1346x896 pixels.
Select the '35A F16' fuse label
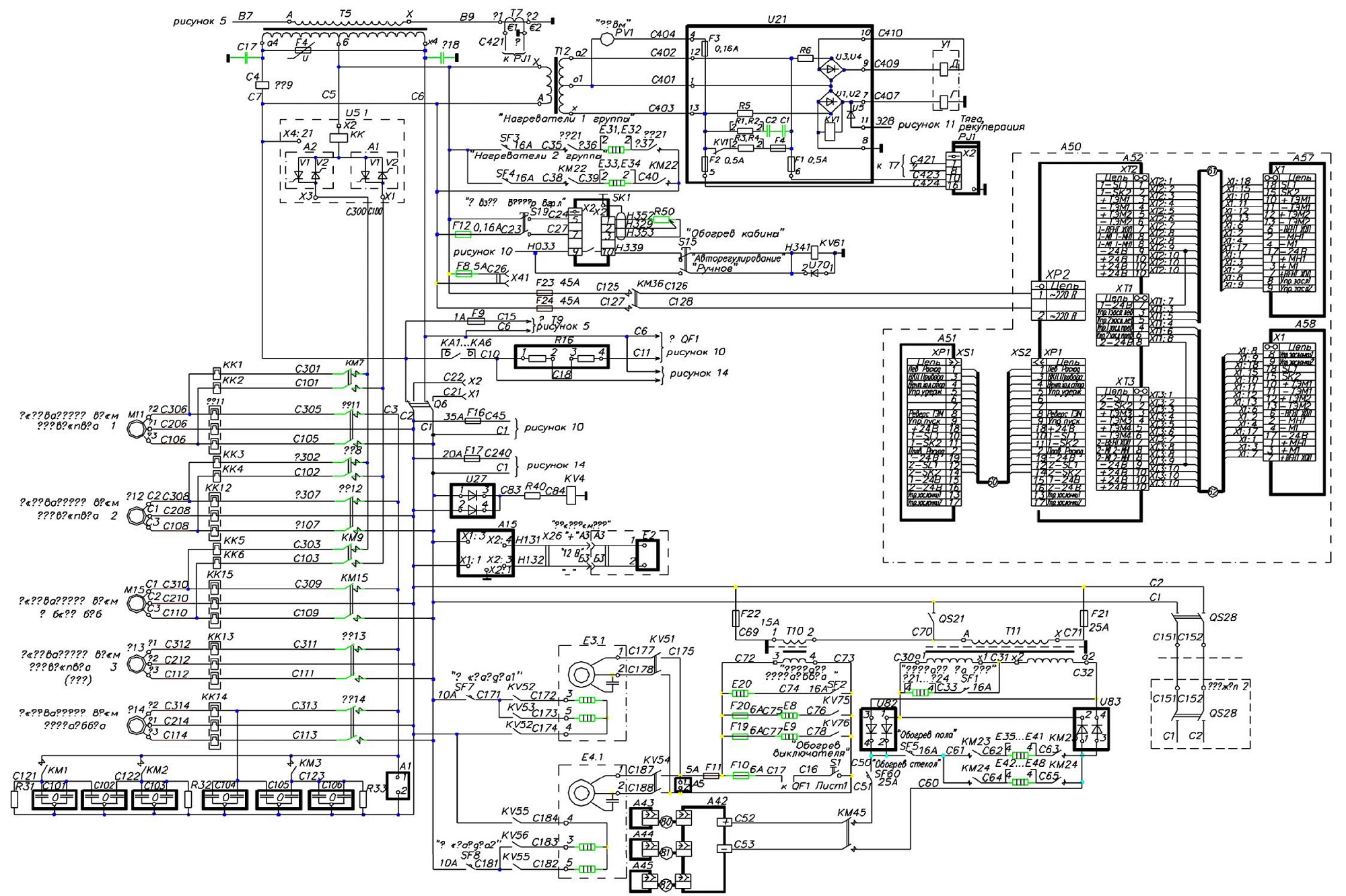(464, 414)
